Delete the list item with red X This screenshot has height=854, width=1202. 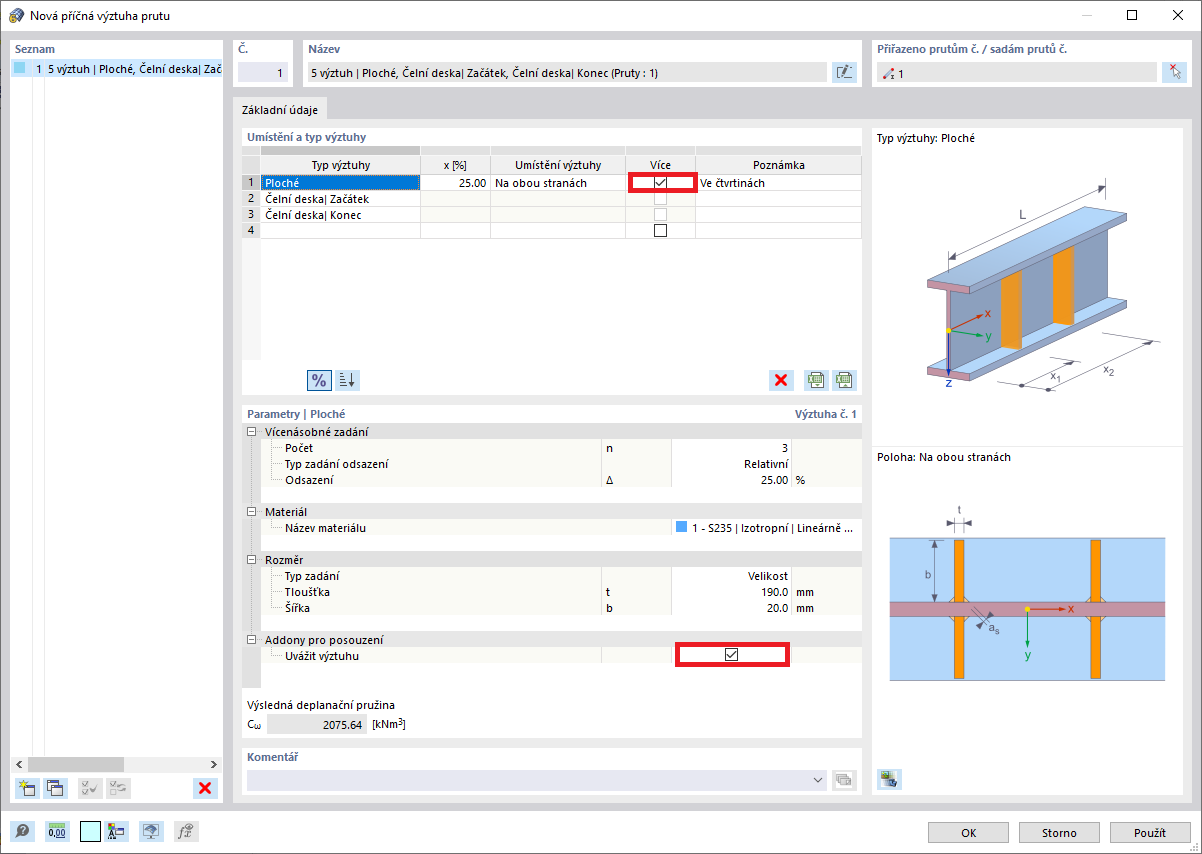205,788
